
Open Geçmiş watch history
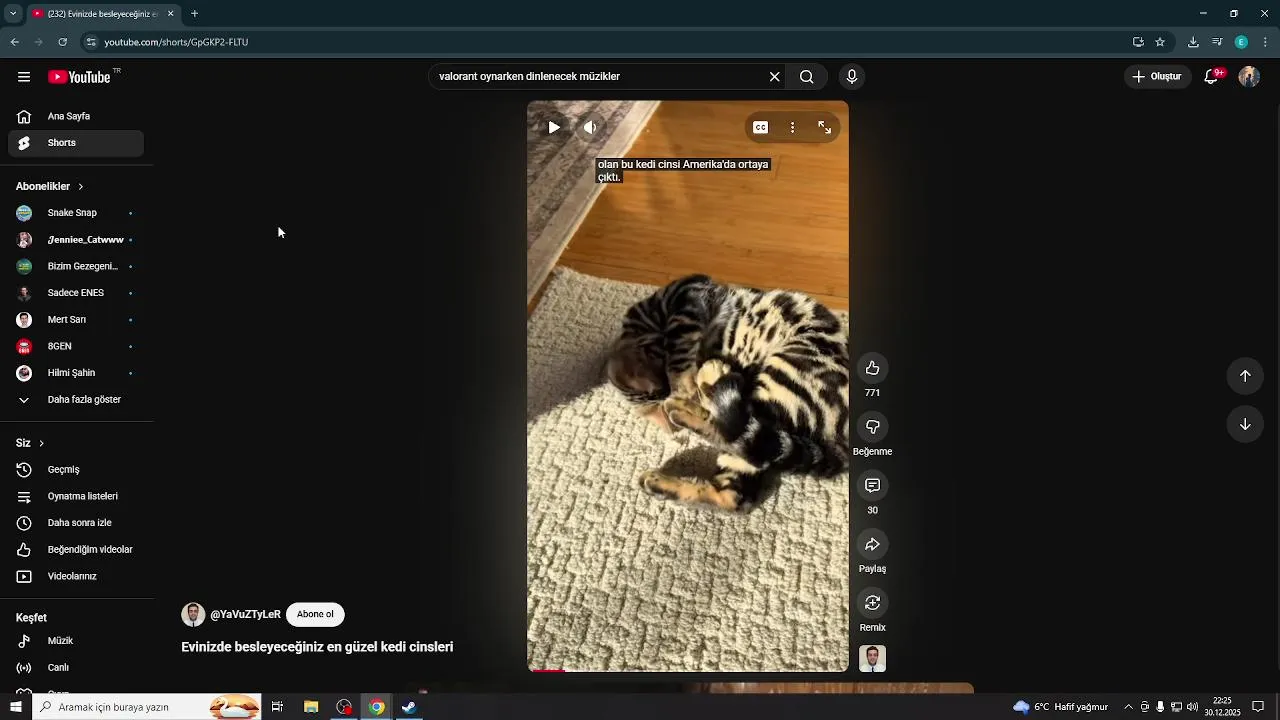tap(76, 470)
